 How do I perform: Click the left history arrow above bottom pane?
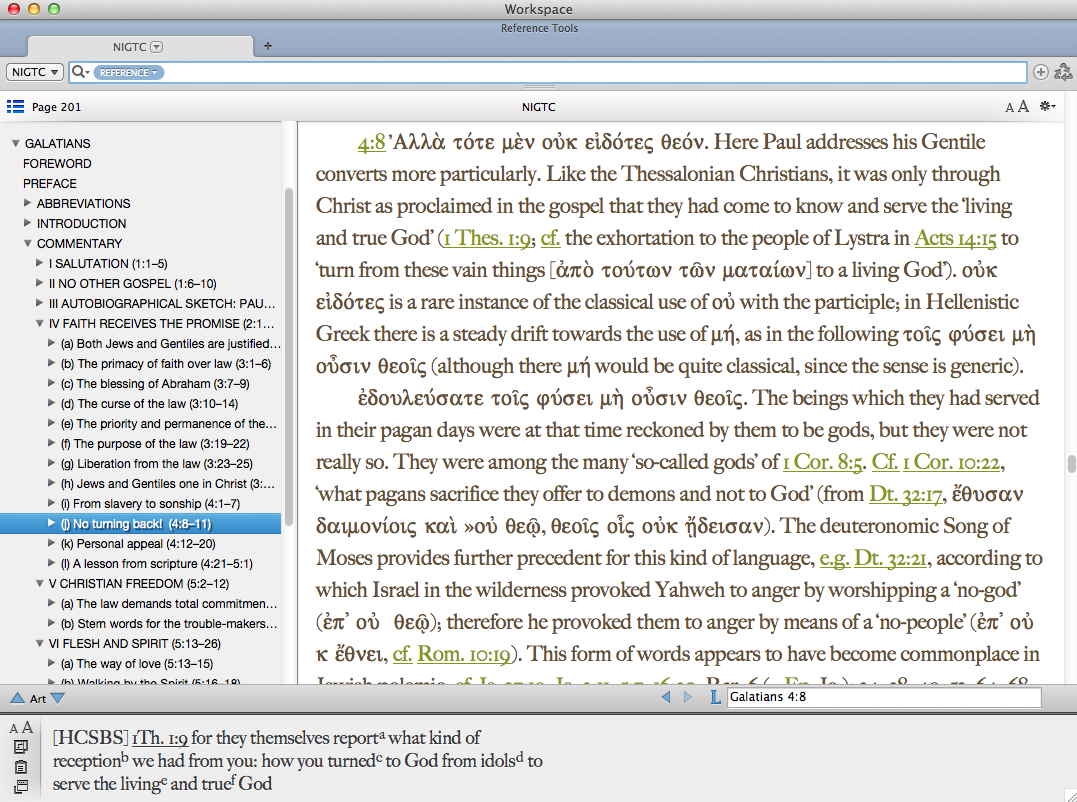(666, 697)
